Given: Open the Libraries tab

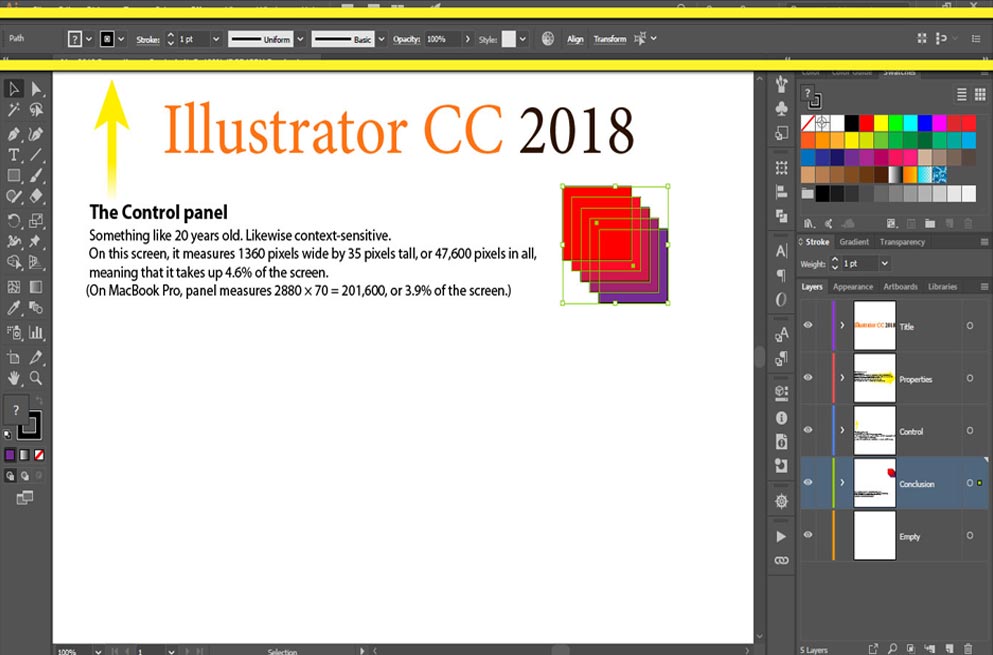Looking at the screenshot, I should click(x=942, y=287).
